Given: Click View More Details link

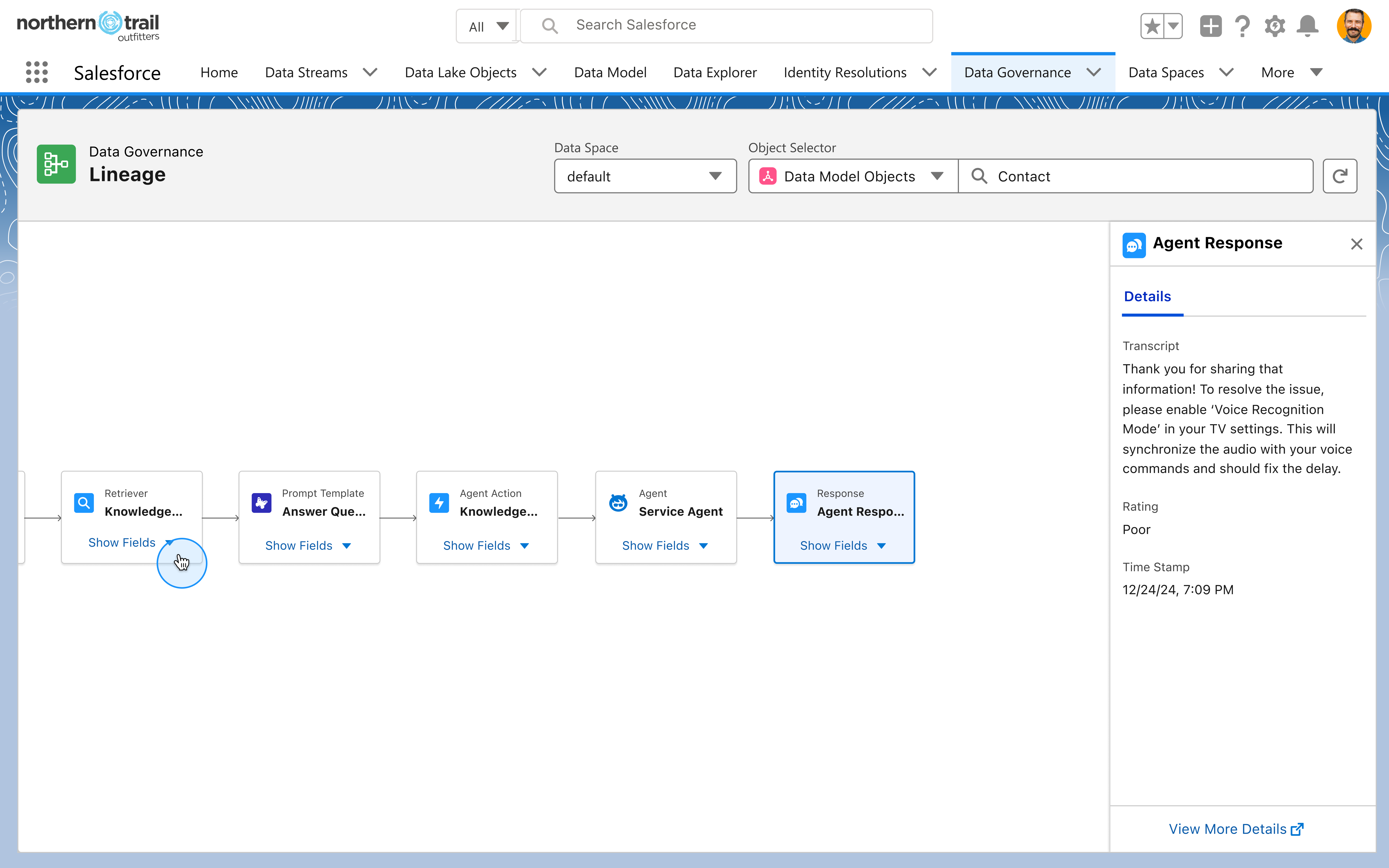Looking at the screenshot, I should tap(1236, 829).
